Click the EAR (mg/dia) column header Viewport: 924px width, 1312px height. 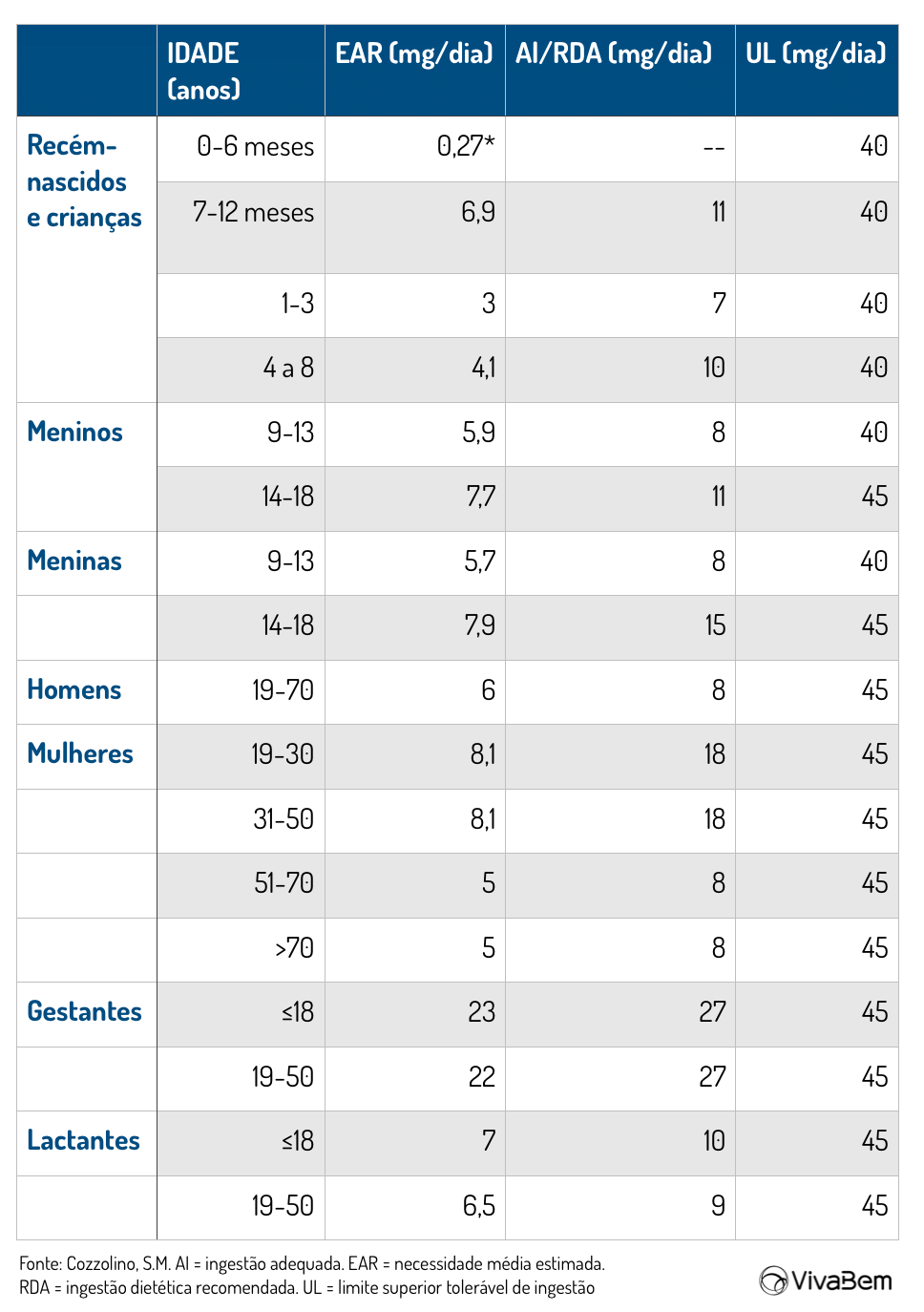413,53
